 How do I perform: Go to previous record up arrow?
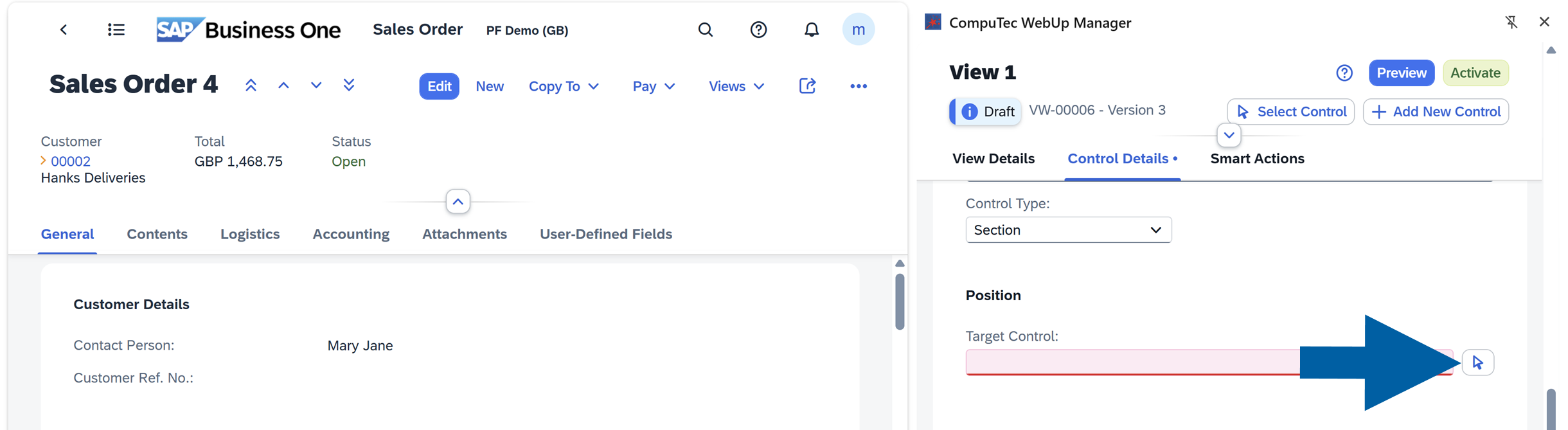[x=283, y=85]
